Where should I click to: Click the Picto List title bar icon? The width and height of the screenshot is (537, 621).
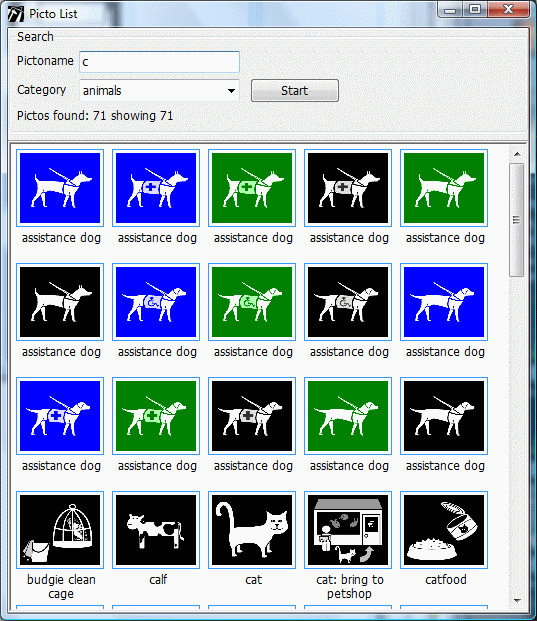tap(16, 13)
